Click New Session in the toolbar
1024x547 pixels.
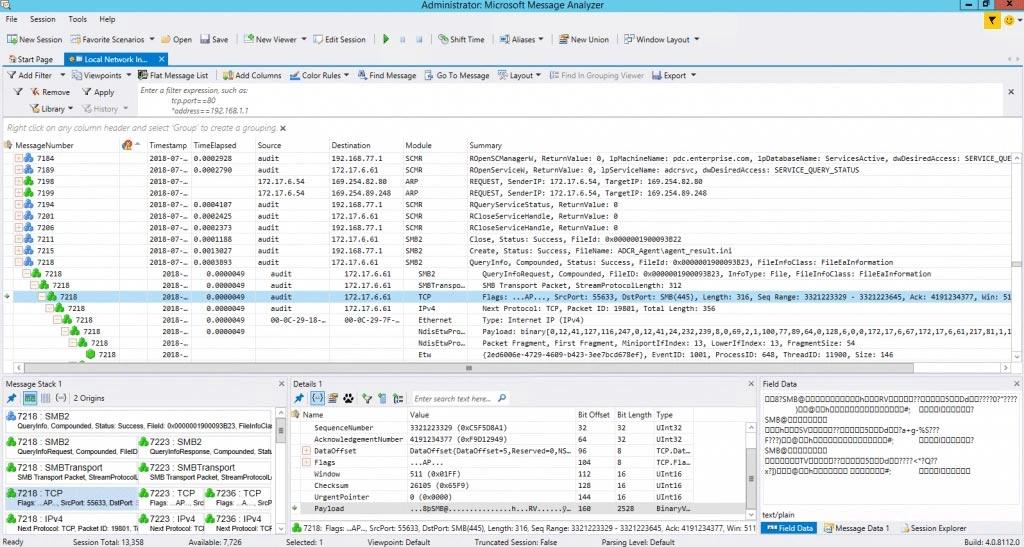(x=35, y=39)
